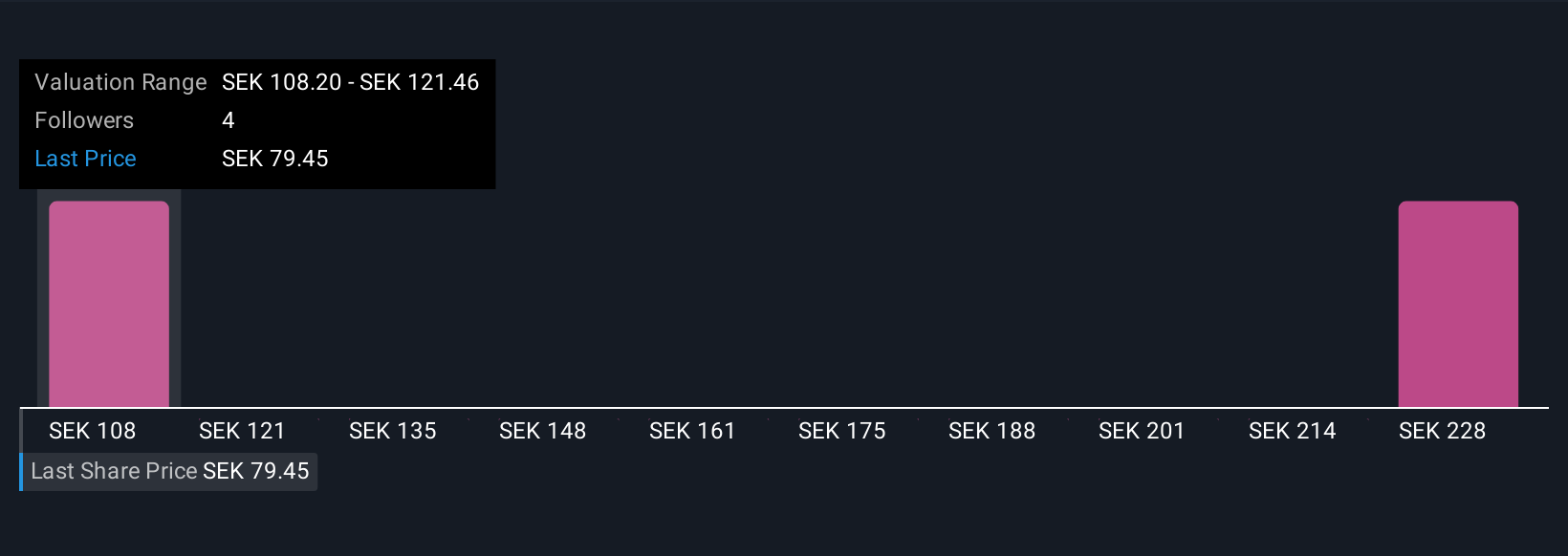Select the SEK 228 axis label
This screenshot has width=1568, height=556.
(x=1442, y=431)
